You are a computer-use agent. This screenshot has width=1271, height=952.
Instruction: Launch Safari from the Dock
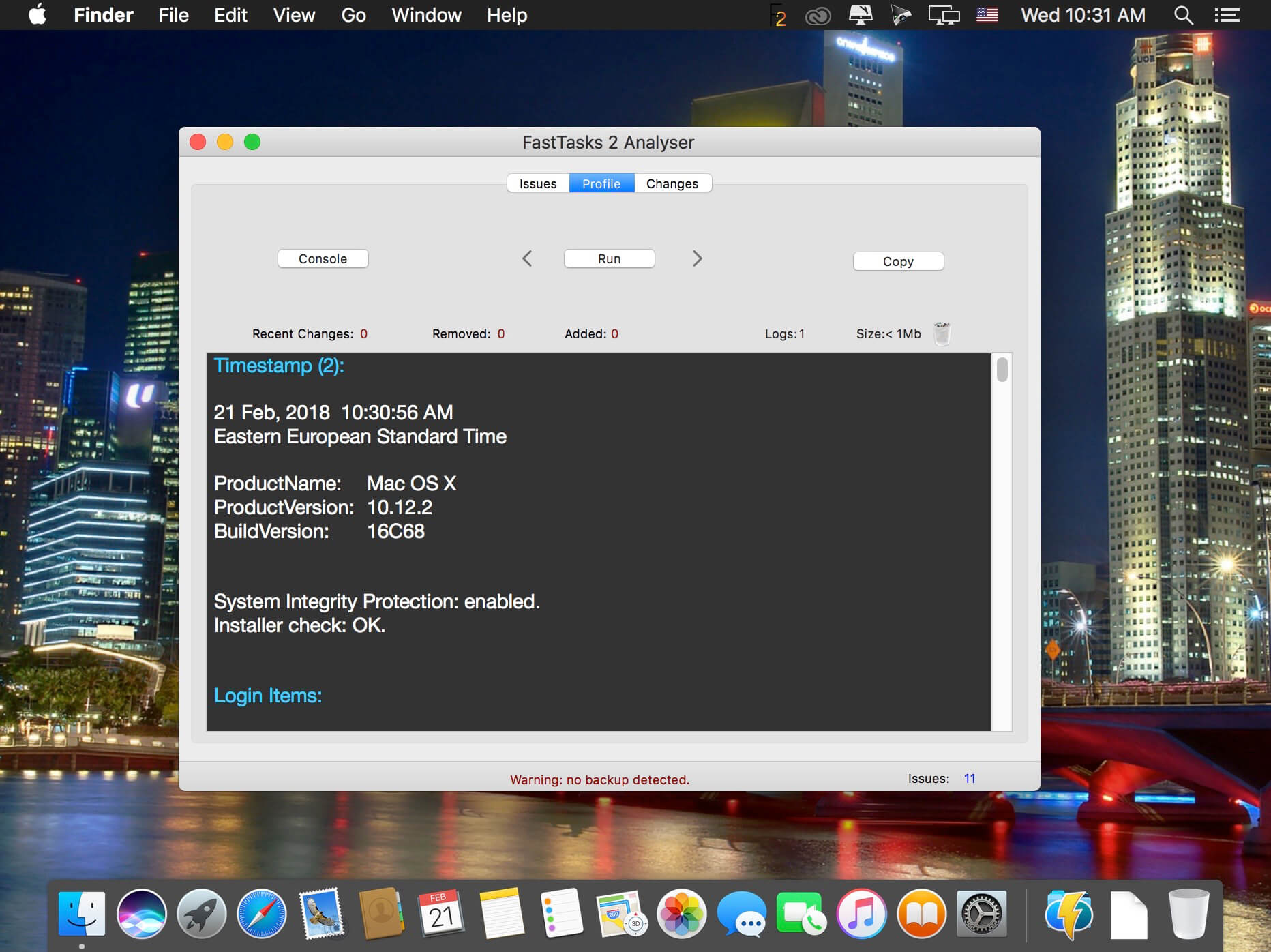[x=262, y=914]
